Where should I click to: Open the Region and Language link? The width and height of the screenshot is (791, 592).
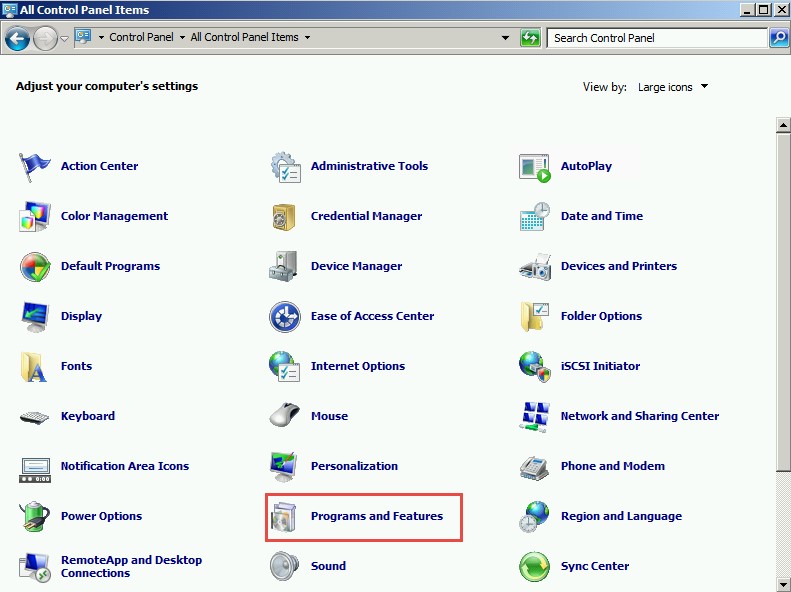[x=621, y=516]
